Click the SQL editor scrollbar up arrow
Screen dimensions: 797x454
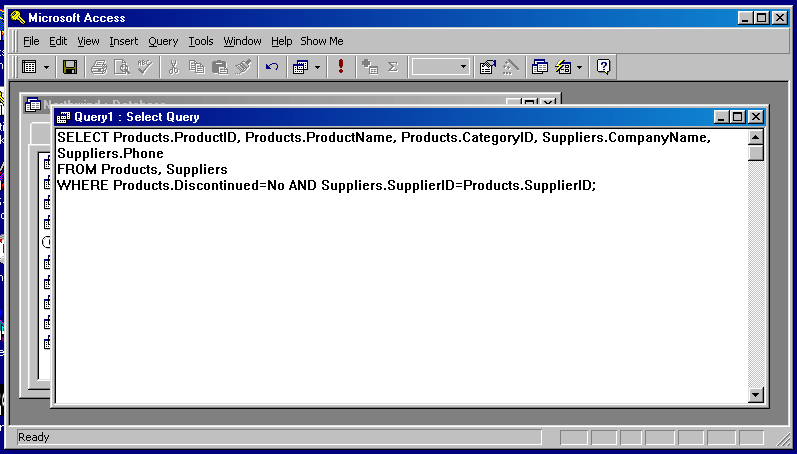tap(756, 137)
